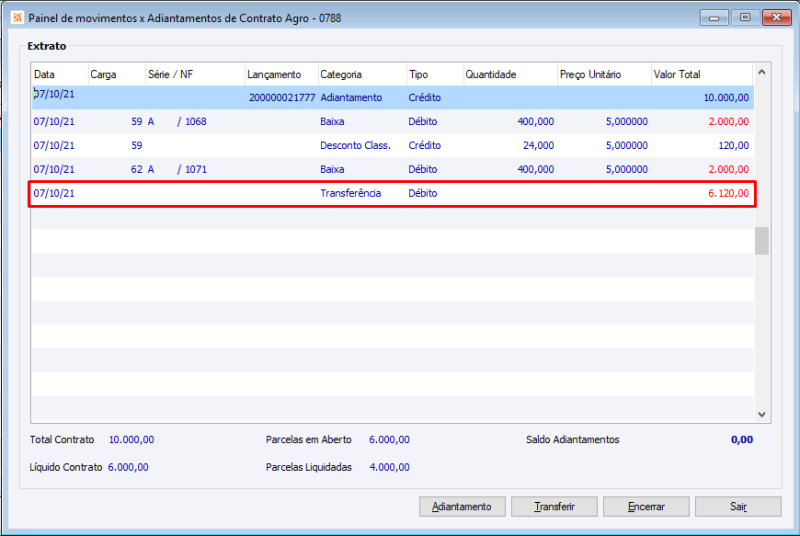
Task: Click the Preço Unitário column header
Action: pos(604,74)
